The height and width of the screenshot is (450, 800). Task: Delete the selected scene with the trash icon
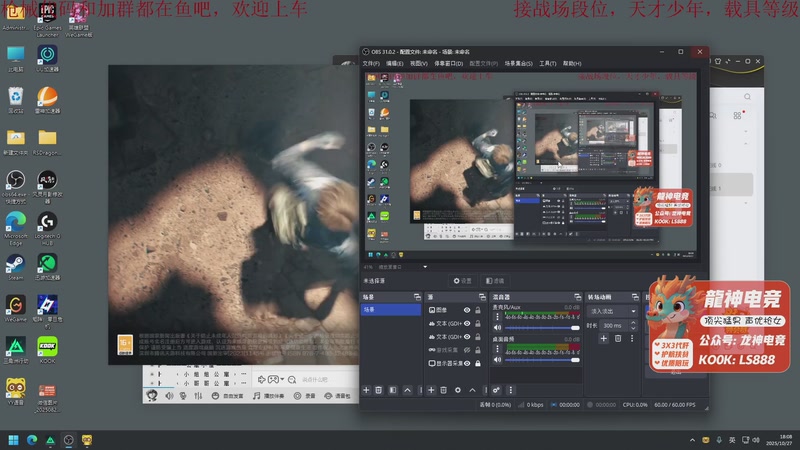tap(379, 390)
